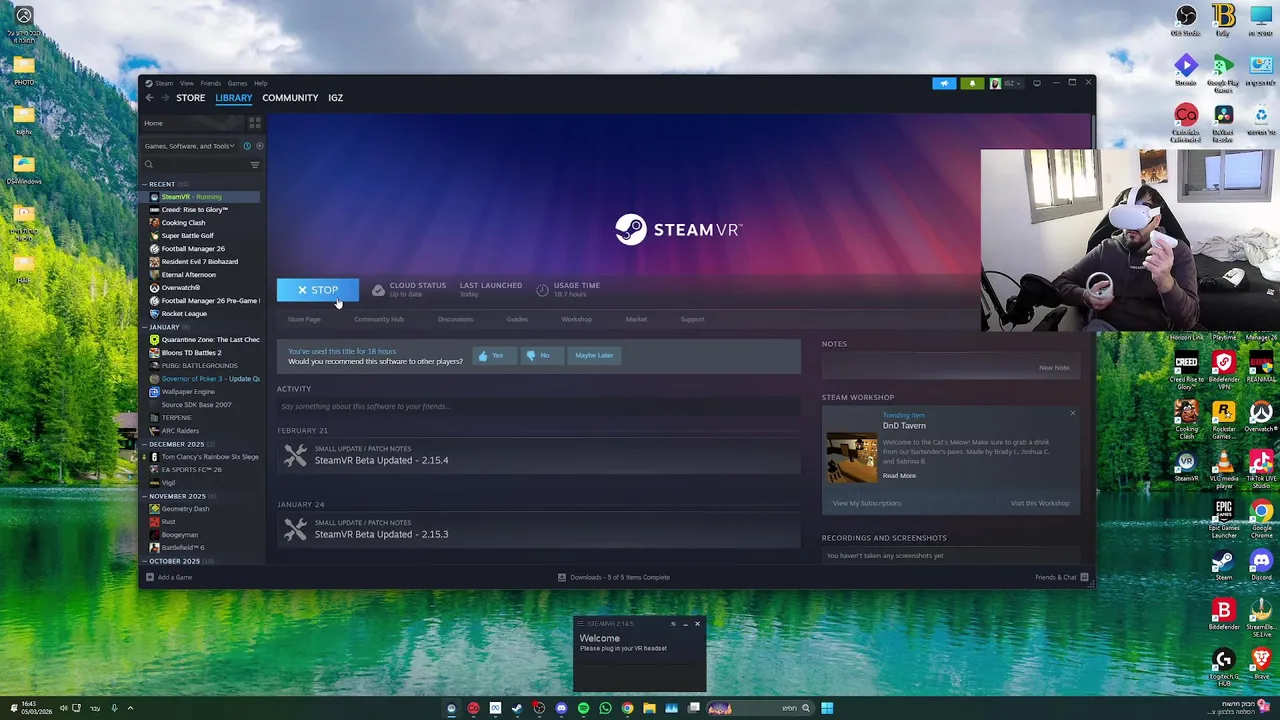Click Visit this Workshop
The height and width of the screenshot is (720, 1280).
coord(1040,503)
